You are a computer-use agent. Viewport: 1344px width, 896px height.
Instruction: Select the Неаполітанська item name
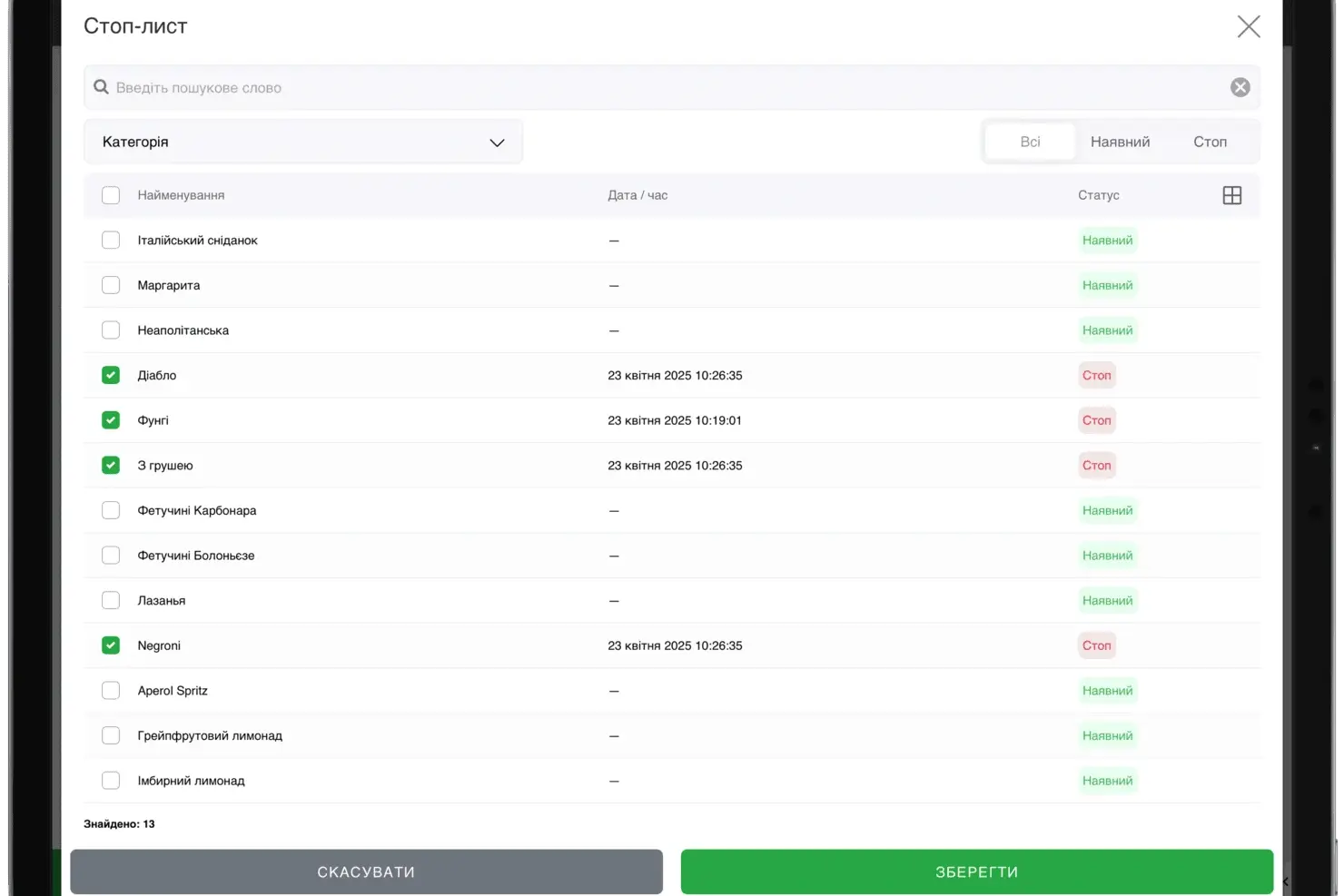(183, 330)
